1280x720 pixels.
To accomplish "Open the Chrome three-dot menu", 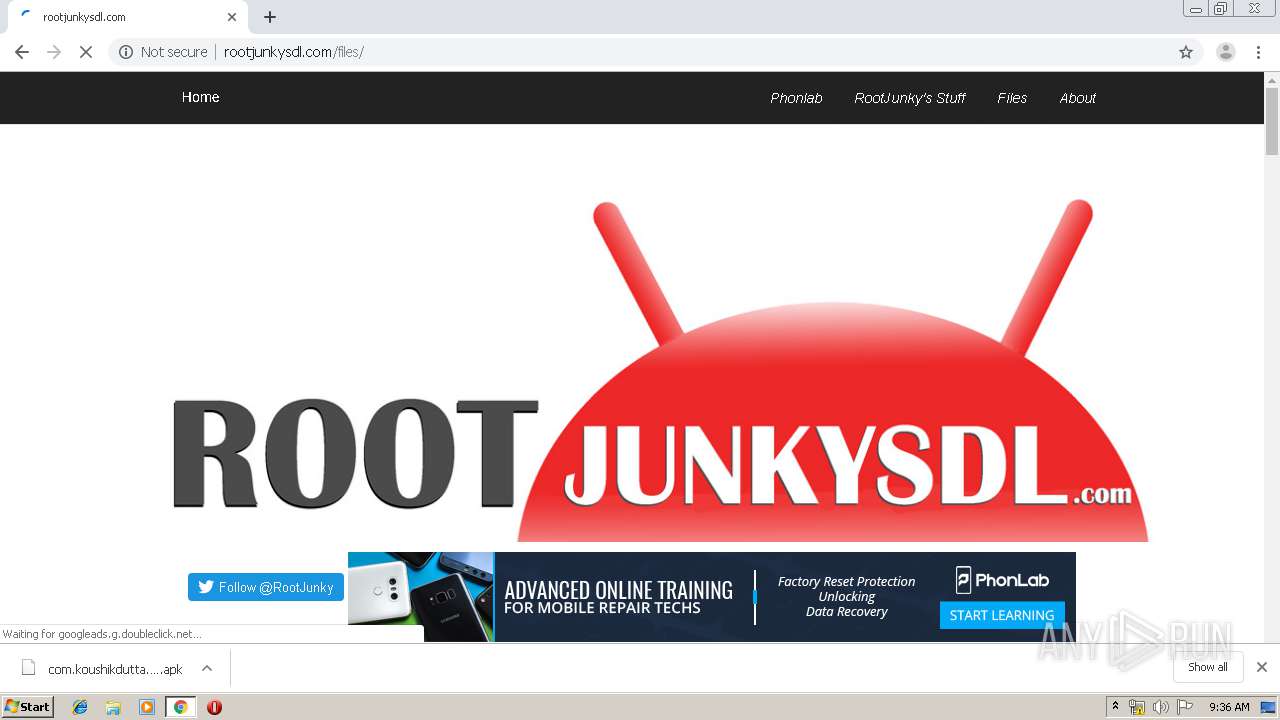I will [1258, 52].
